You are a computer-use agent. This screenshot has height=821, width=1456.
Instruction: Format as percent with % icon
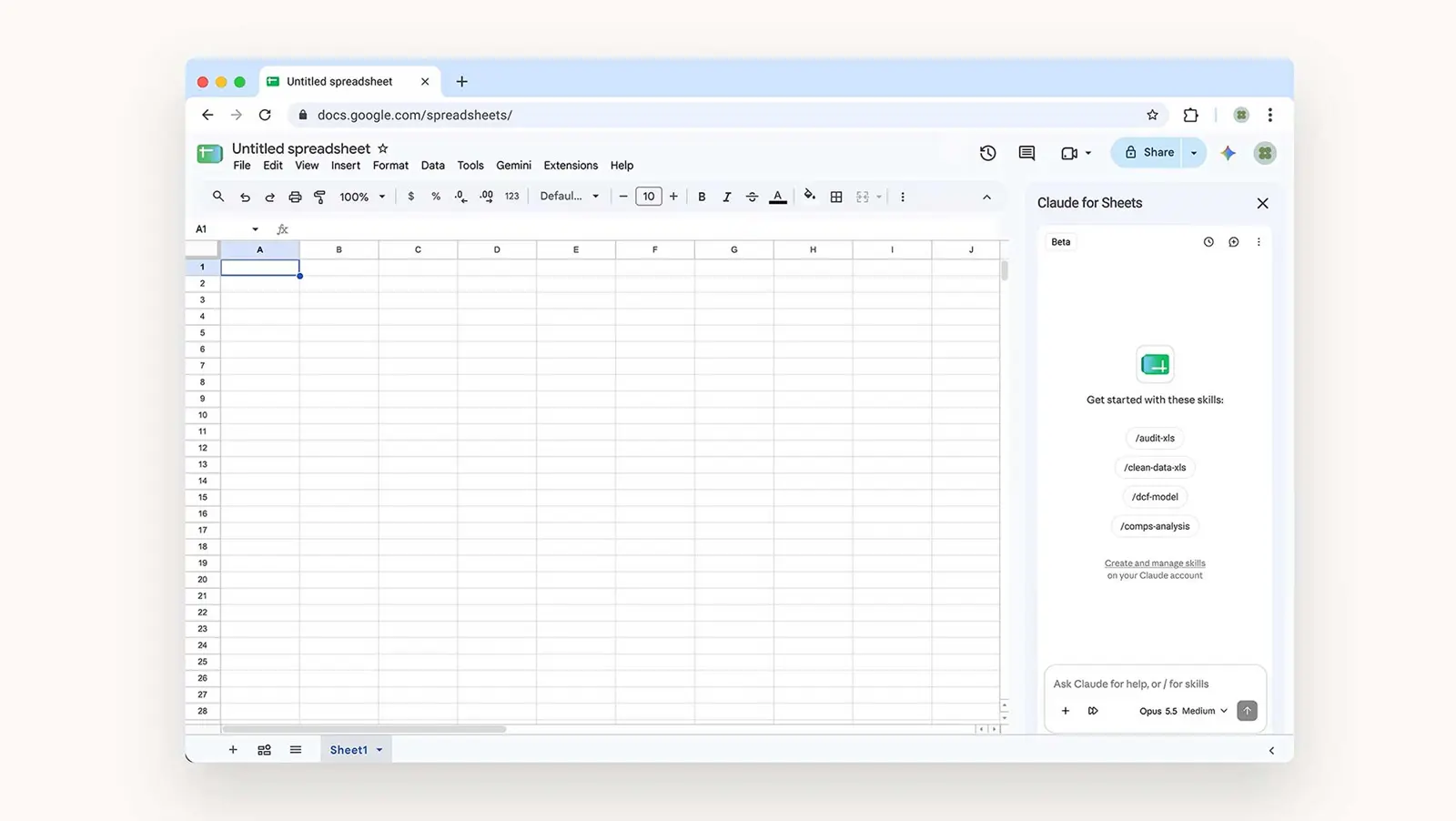(x=436, y=197)
